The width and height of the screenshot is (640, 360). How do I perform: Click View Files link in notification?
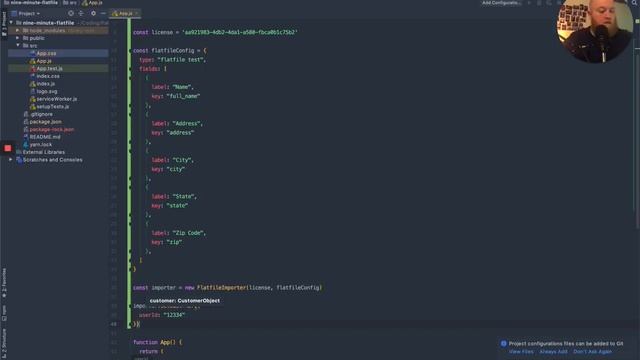pos(521,351)
